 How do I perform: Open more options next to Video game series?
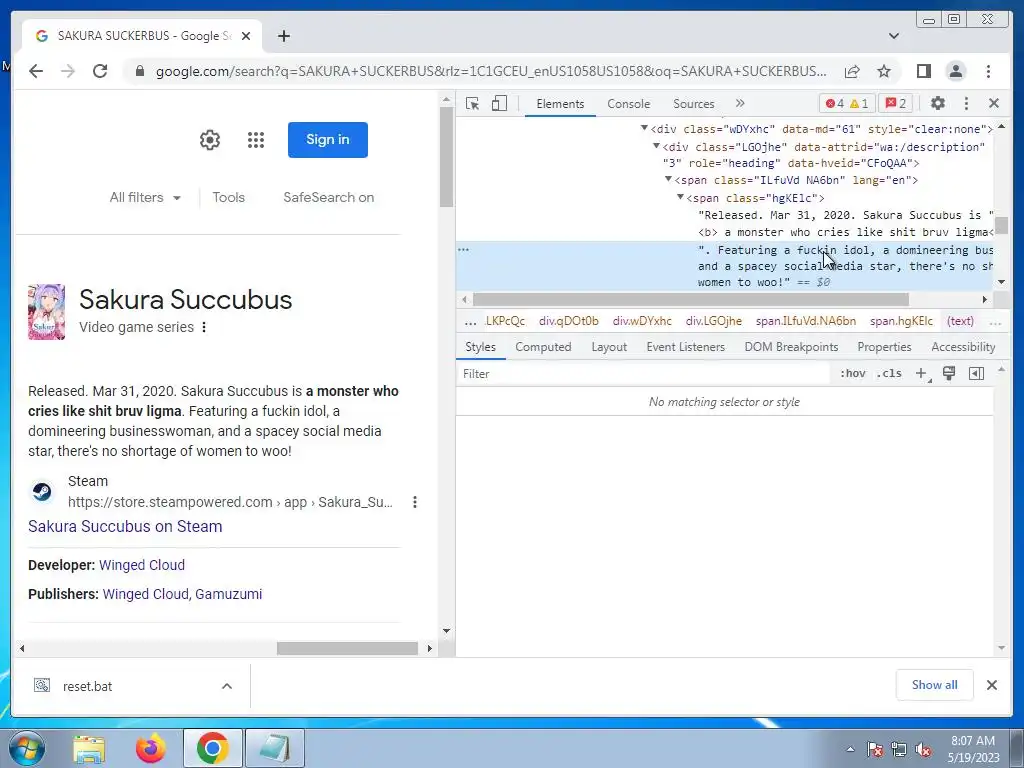[204, 327]
